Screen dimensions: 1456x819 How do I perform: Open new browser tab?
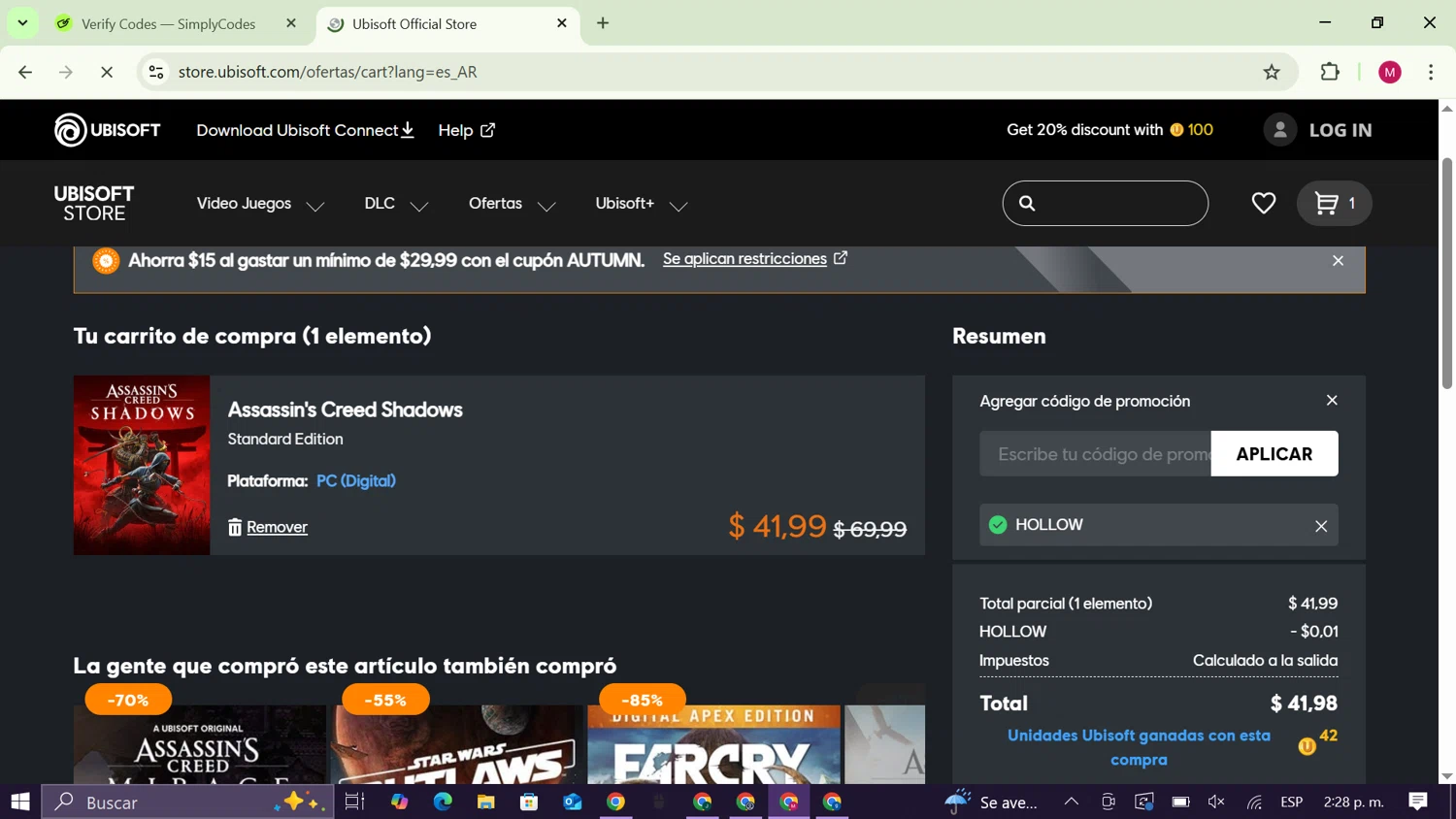pos(603,23)
